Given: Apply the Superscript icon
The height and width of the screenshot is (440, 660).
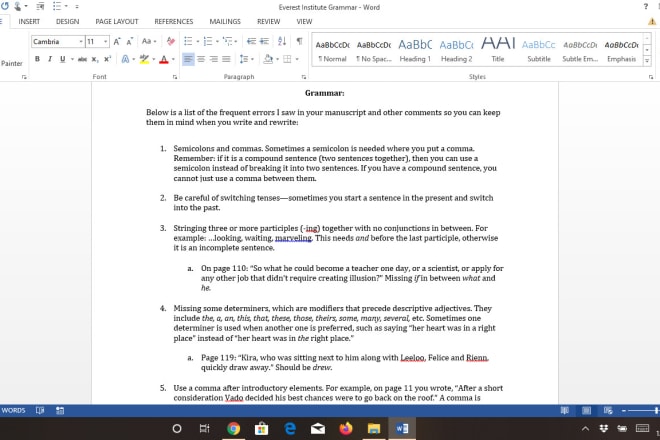Looking at the screenshot, I should pos(109,59).
